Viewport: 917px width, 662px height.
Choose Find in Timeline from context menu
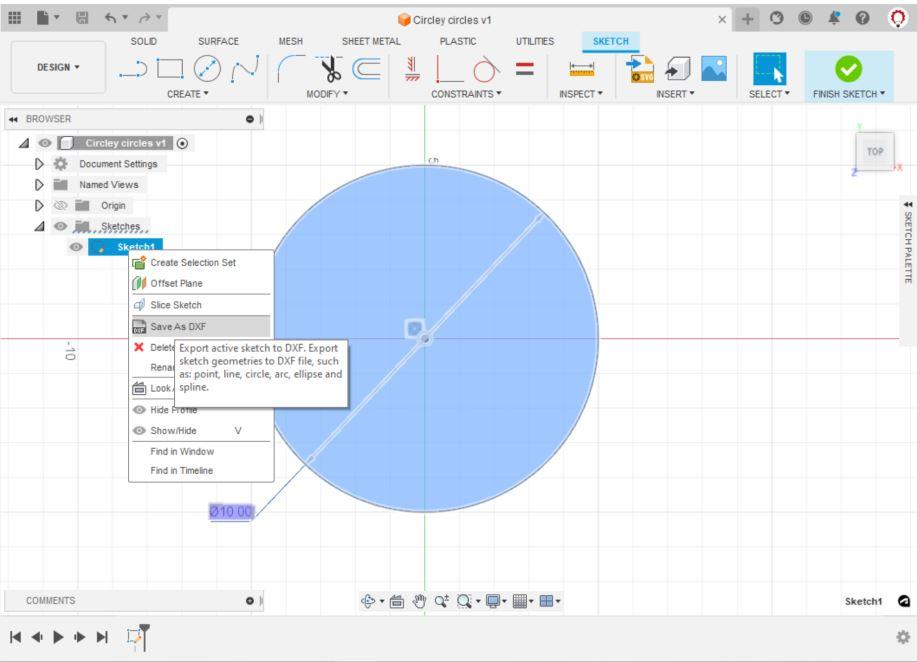tap(202, 470)
